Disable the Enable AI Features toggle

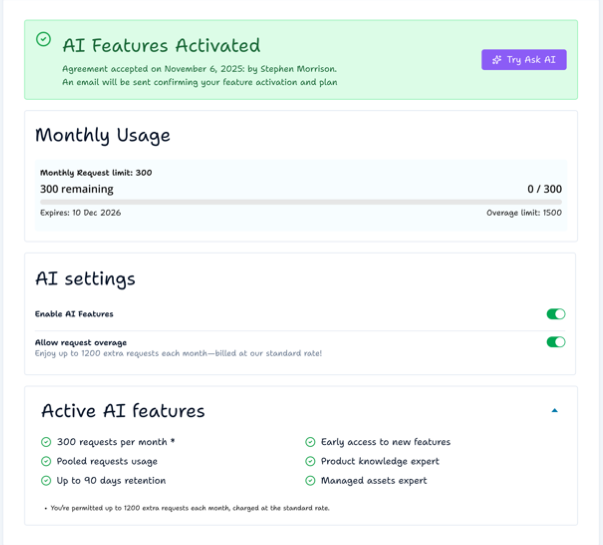(555, 314)
